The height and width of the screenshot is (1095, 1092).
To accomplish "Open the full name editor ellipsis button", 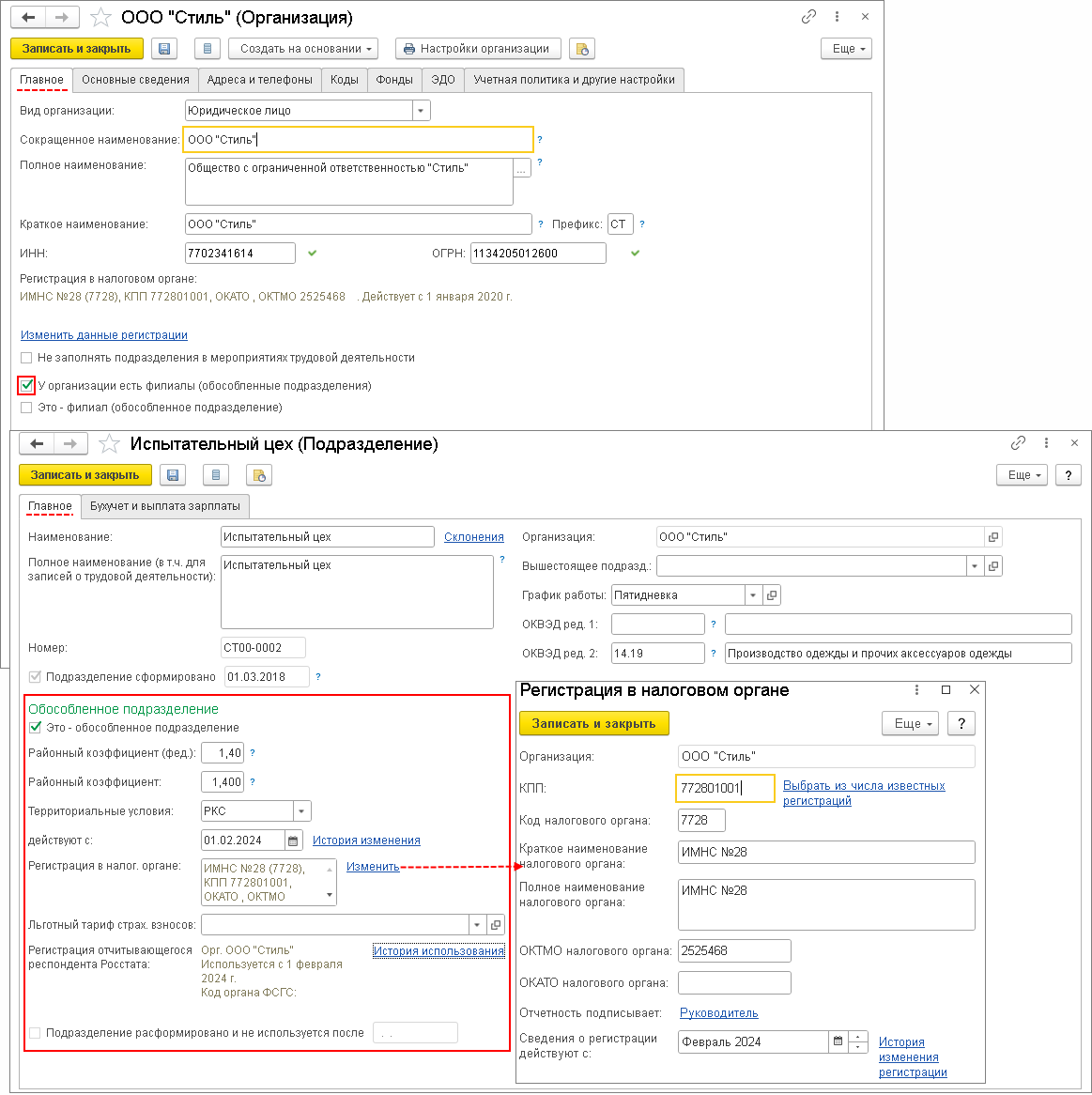I will tap(521, 168).
